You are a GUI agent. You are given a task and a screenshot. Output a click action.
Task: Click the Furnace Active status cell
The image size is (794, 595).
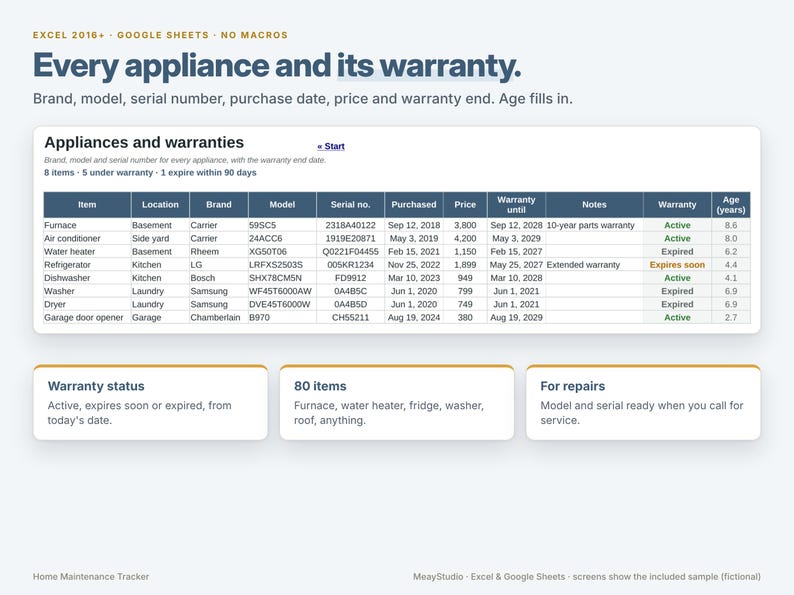(677, 225)
